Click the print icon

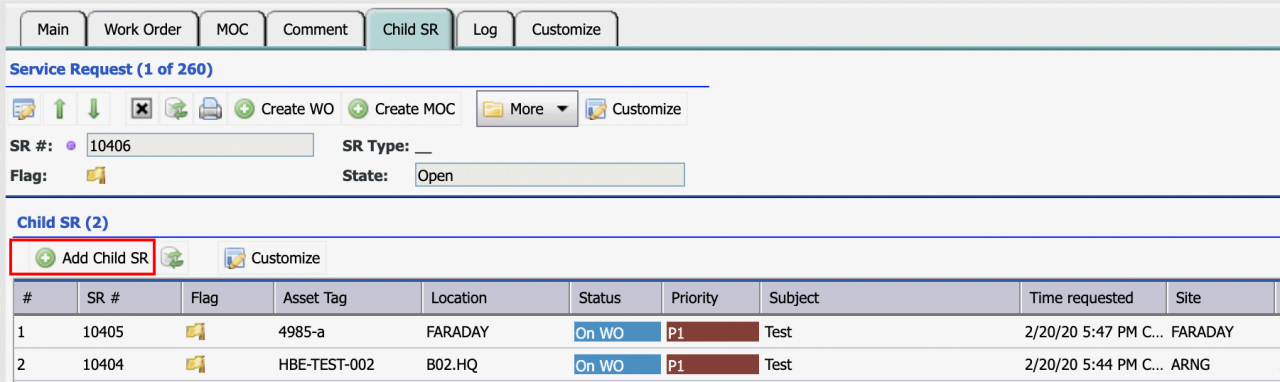coord(210,109)
